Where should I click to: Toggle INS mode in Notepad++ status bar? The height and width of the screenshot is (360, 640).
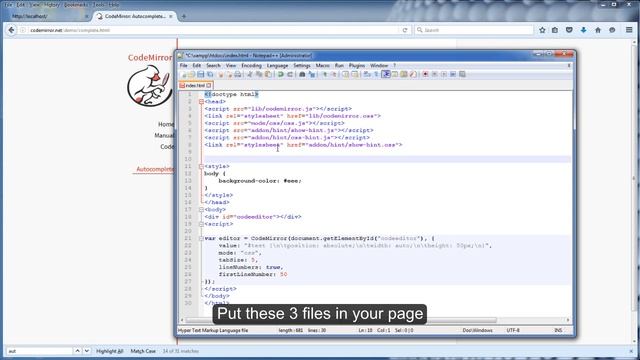558,330
